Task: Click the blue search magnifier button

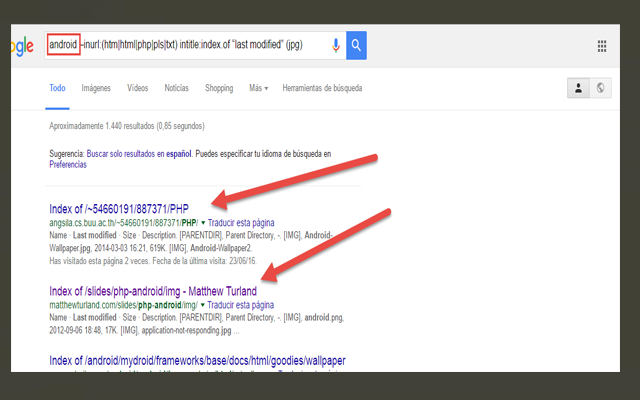Action: pyautogui.click(x=356, y=45)
